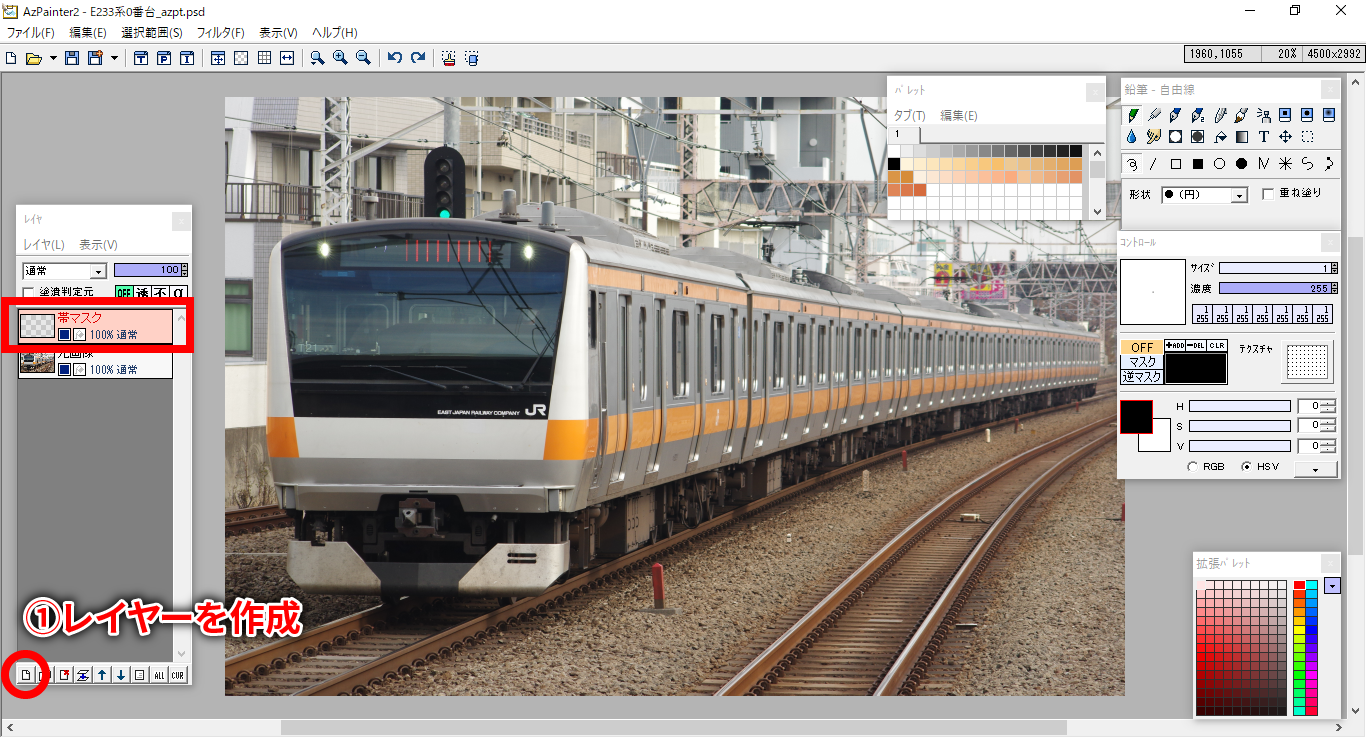The width and height of the screenshot is (1366, 738).
Task: Click the Redo arrow icon
Action: 418,59
